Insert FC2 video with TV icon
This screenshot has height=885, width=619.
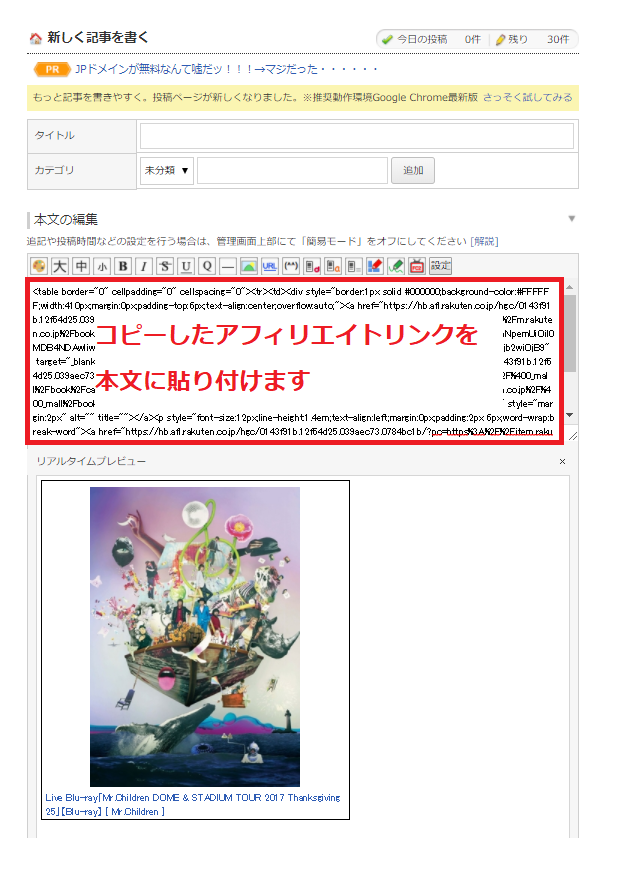tap(417, 266)
